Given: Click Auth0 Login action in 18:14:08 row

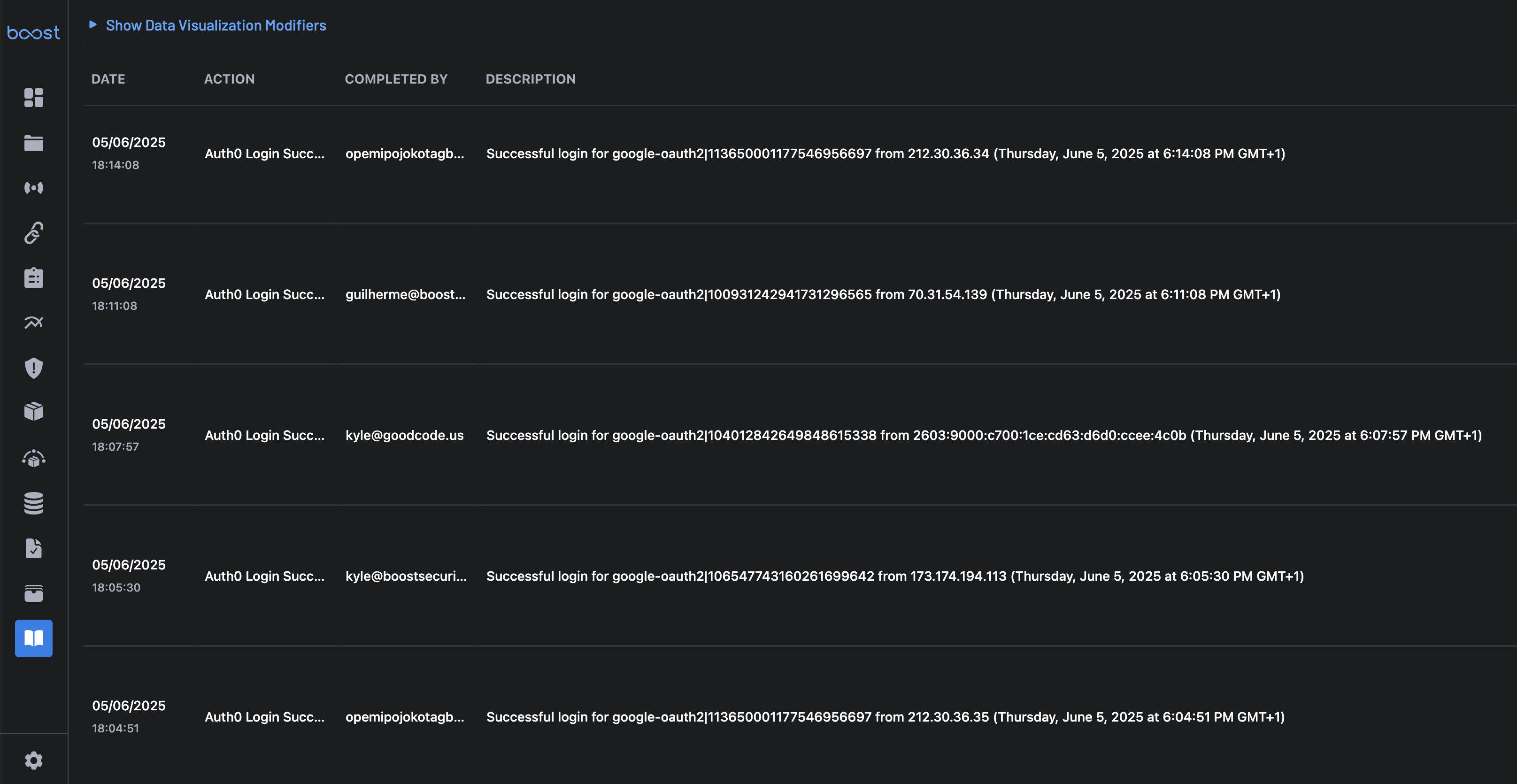Looking at the screenshot, I should pyautogui.click(x=264, y=153).
